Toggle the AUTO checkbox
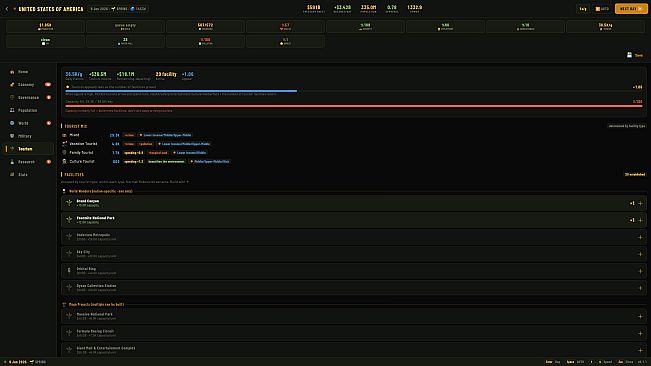The height and width of the screenshot is (366, 651). [x=602, y=9]
